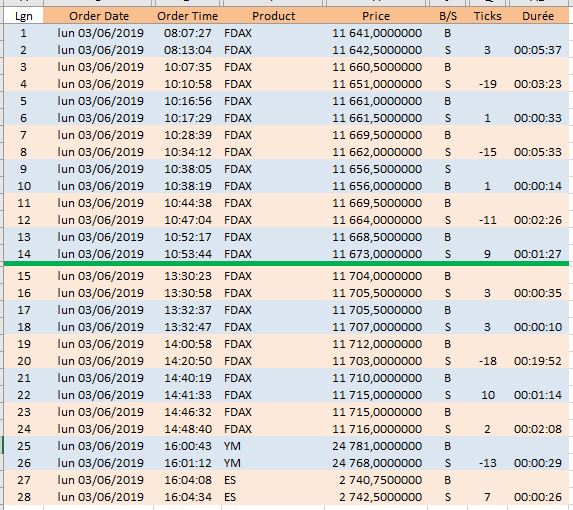Select the -18 ticks cell
The height and width of the screenshot is (510, 573).
click(x=487, y=361)
